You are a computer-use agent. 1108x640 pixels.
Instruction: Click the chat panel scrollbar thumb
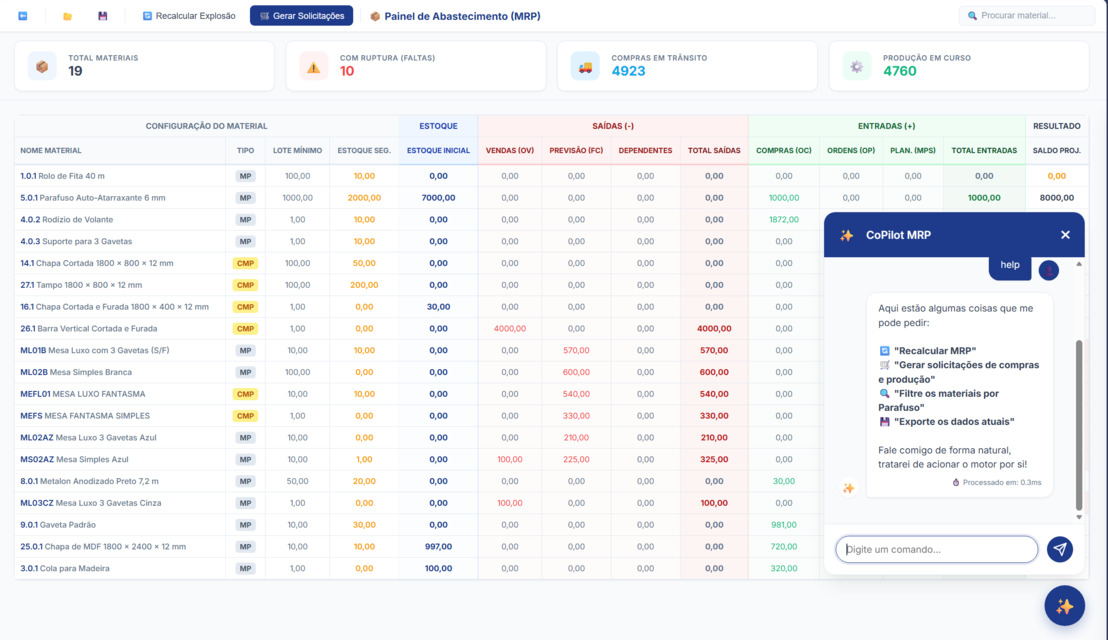[1079, 425]
